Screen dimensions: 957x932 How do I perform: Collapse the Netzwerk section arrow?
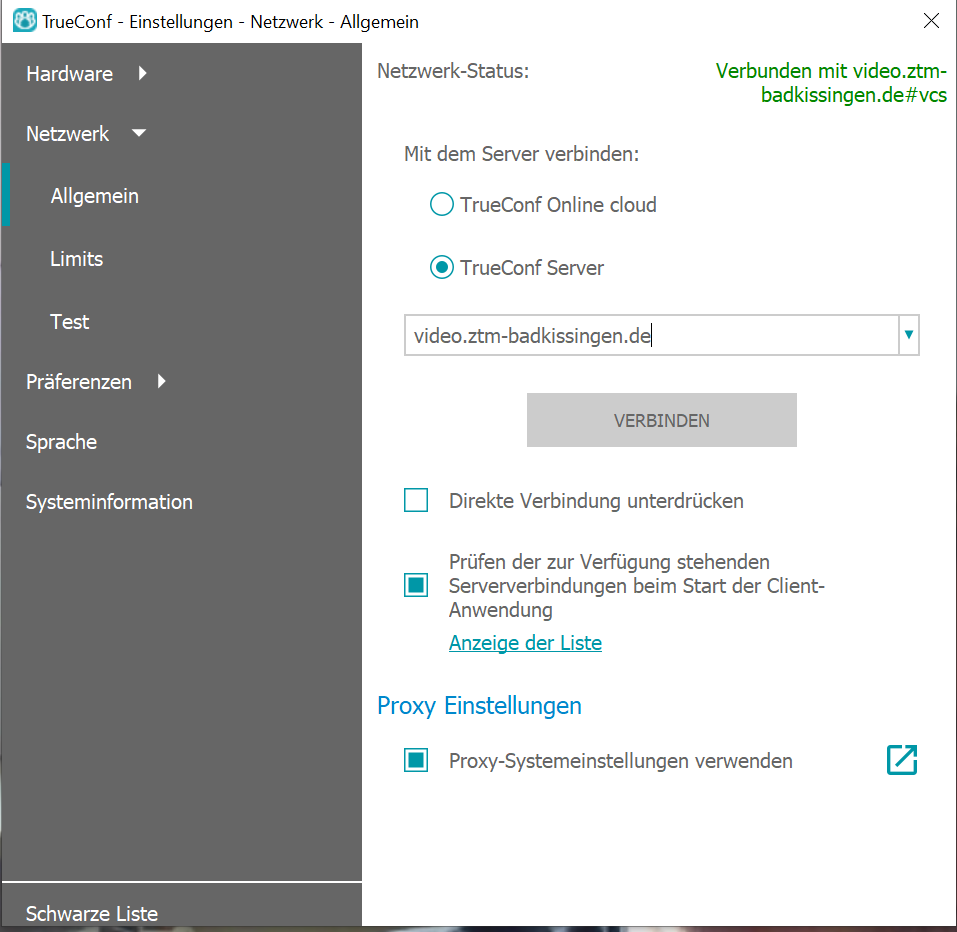(x=139, y=132)
